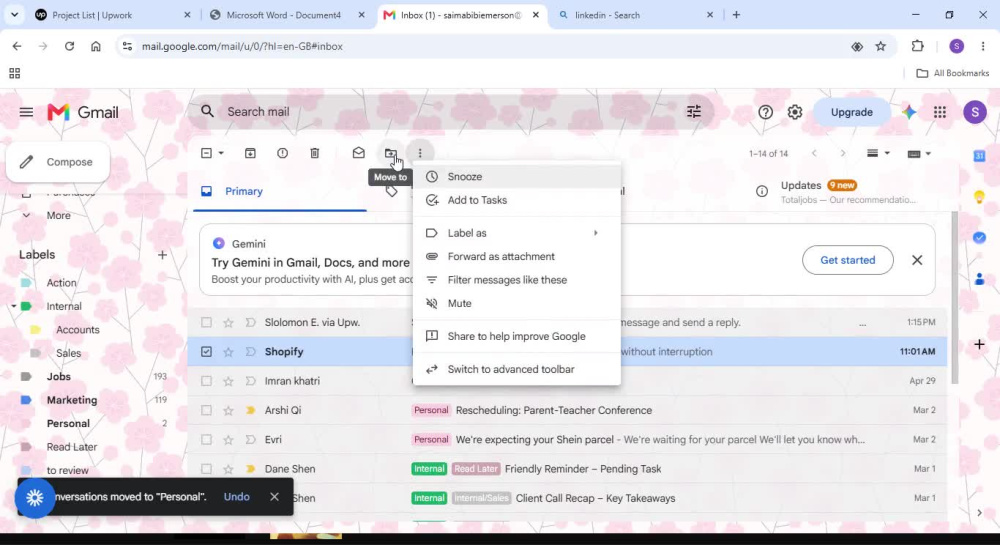
Task: Select the Evri email checkbox
Action: [x=206, y=440]
